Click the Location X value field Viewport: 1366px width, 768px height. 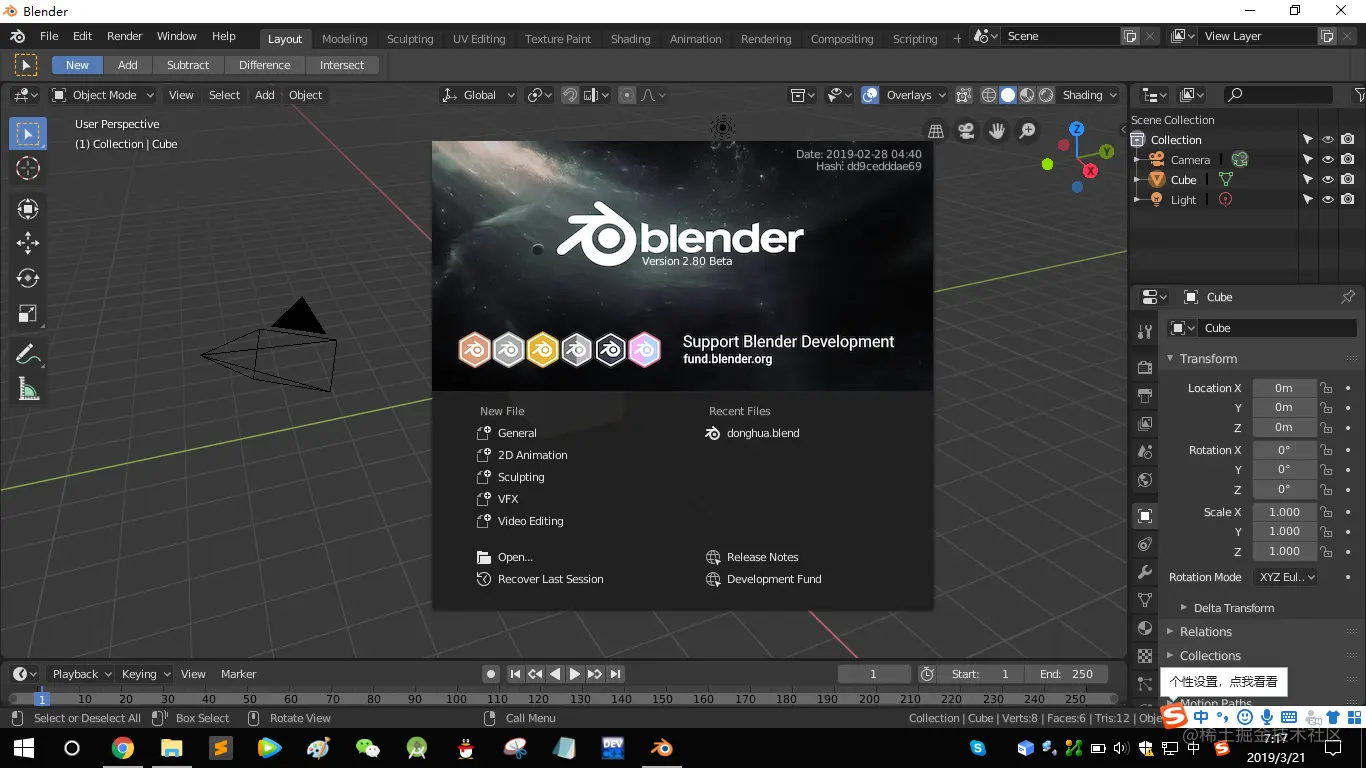(1284, 388)
